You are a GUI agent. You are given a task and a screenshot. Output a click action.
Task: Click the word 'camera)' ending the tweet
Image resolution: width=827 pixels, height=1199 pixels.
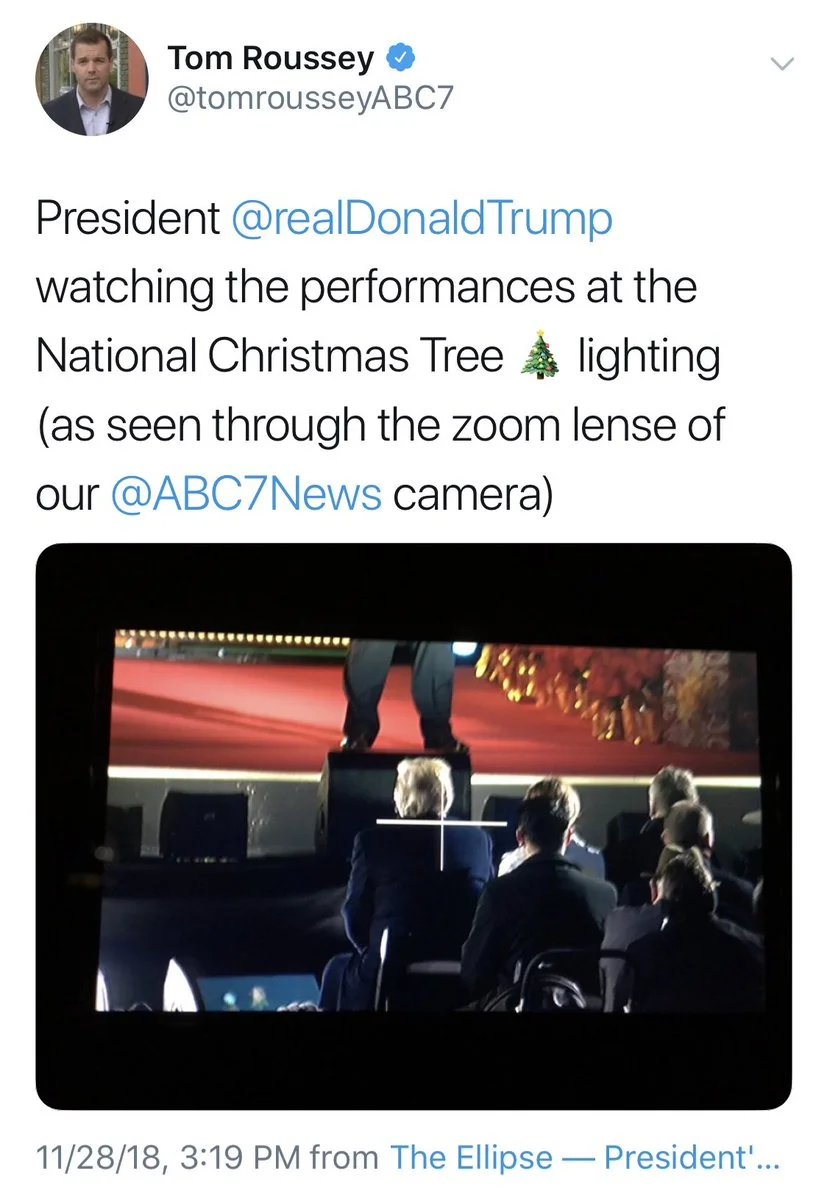pyautogui.click(x=472, y=495)
